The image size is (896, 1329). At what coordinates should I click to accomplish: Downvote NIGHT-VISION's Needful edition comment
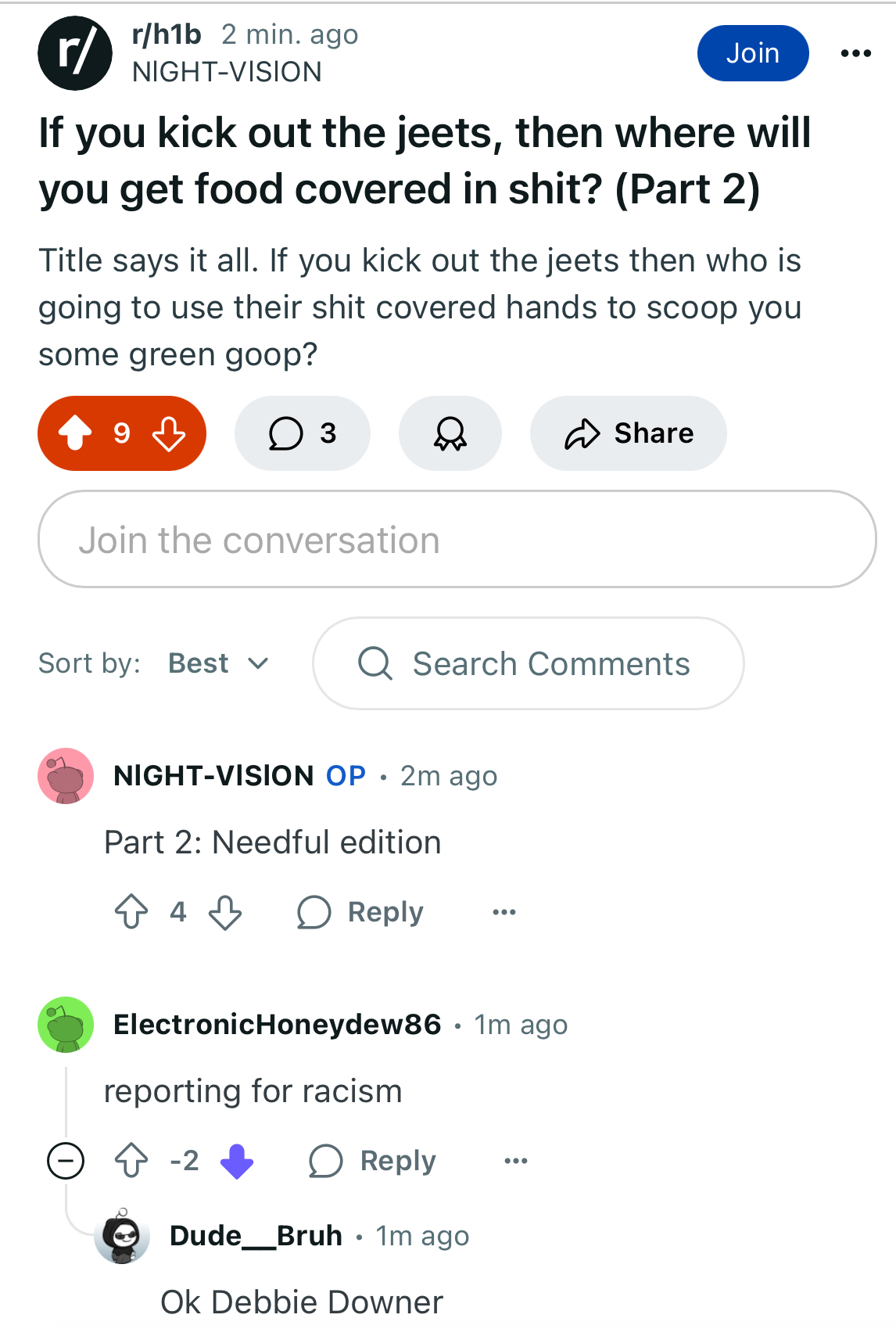click(x=225, y=911)
